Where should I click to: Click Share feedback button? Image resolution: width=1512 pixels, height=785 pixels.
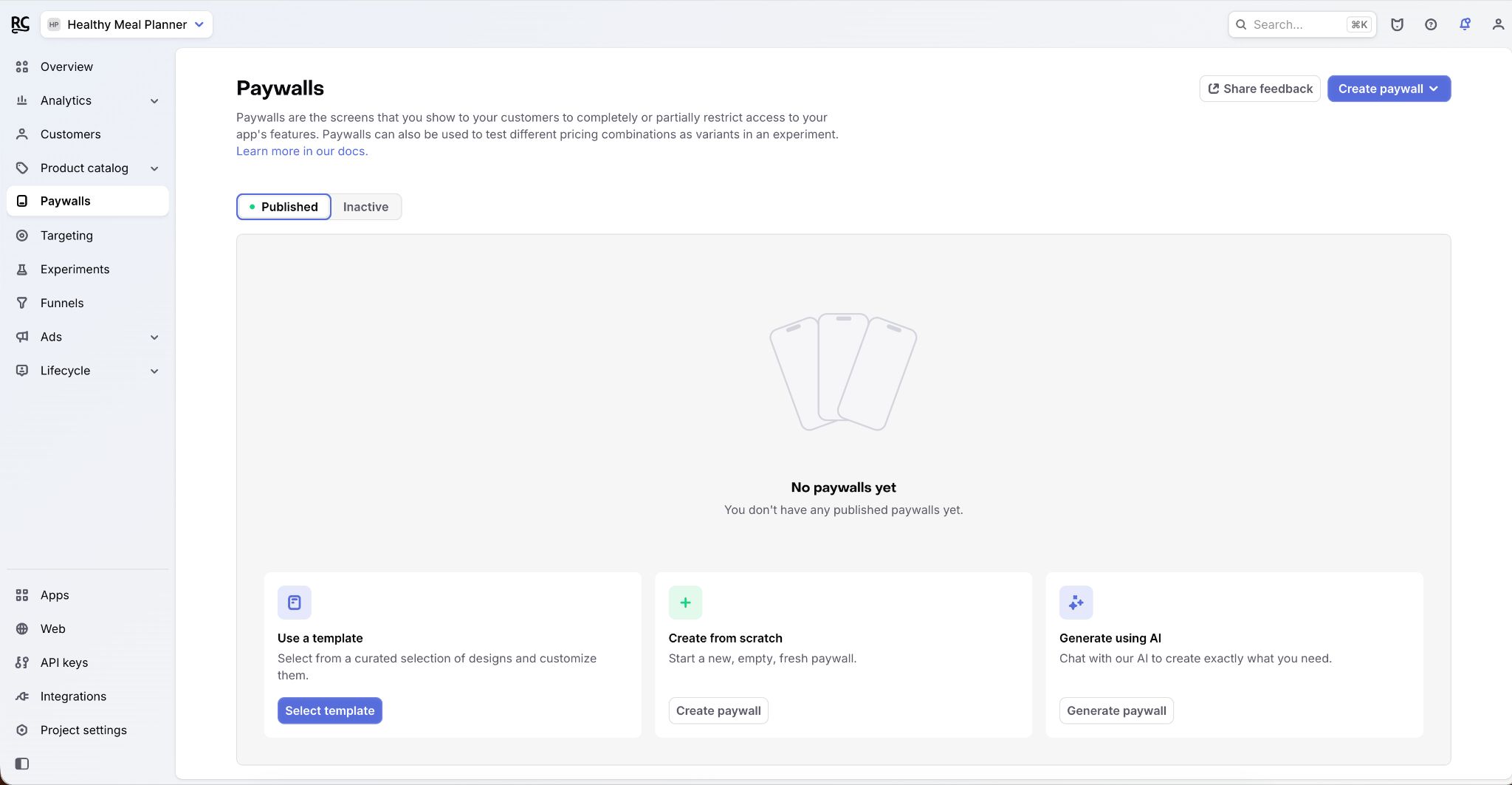click(1260, 89)
